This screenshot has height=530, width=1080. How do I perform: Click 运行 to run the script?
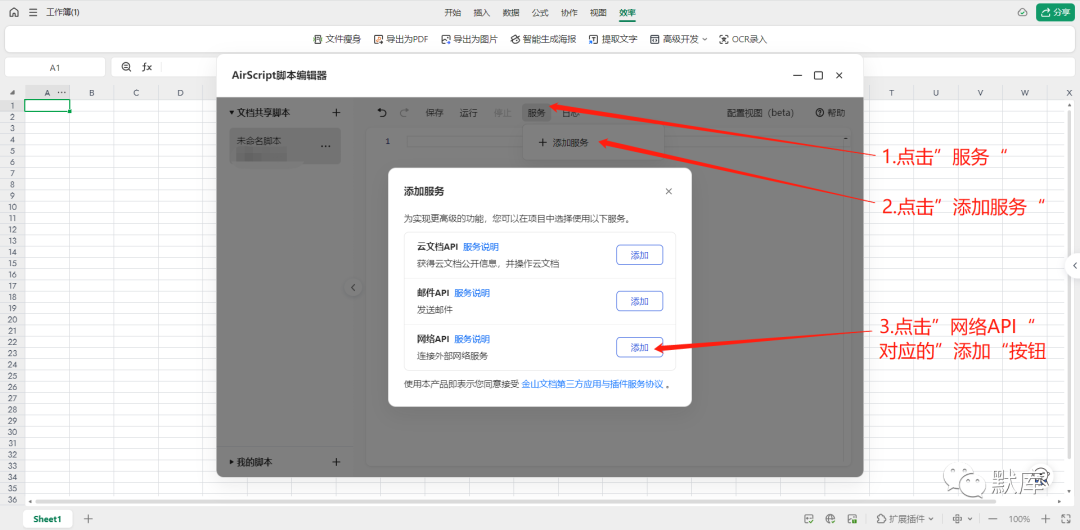click(468, 112)
